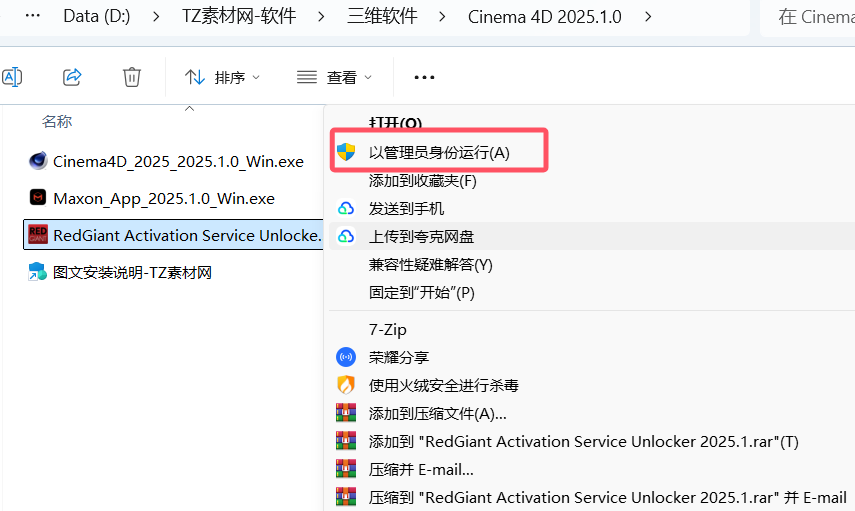The width and height of the screenshot is (855, 511).
Task: Click the Rename icon in toolbar
Action: [12, 77]
